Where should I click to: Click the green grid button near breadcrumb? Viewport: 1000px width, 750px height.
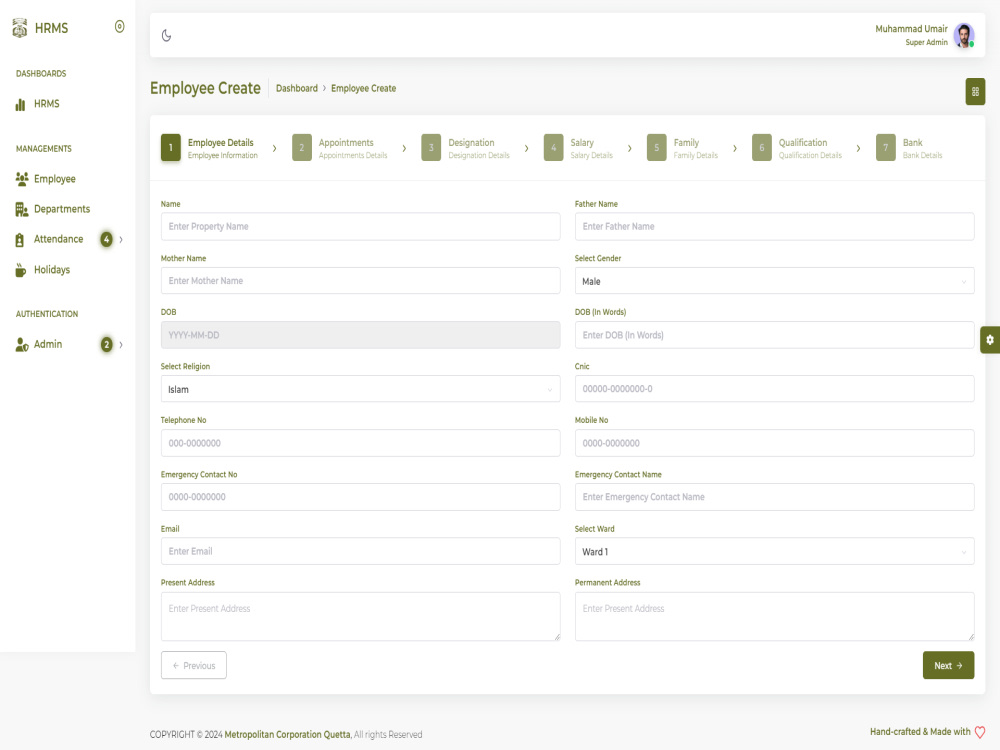point(974,92)
